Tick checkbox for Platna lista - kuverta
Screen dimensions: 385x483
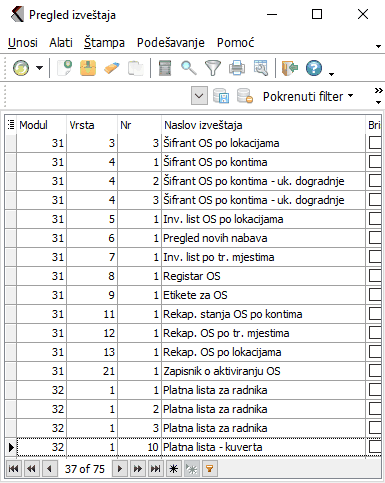pos(375,447)
